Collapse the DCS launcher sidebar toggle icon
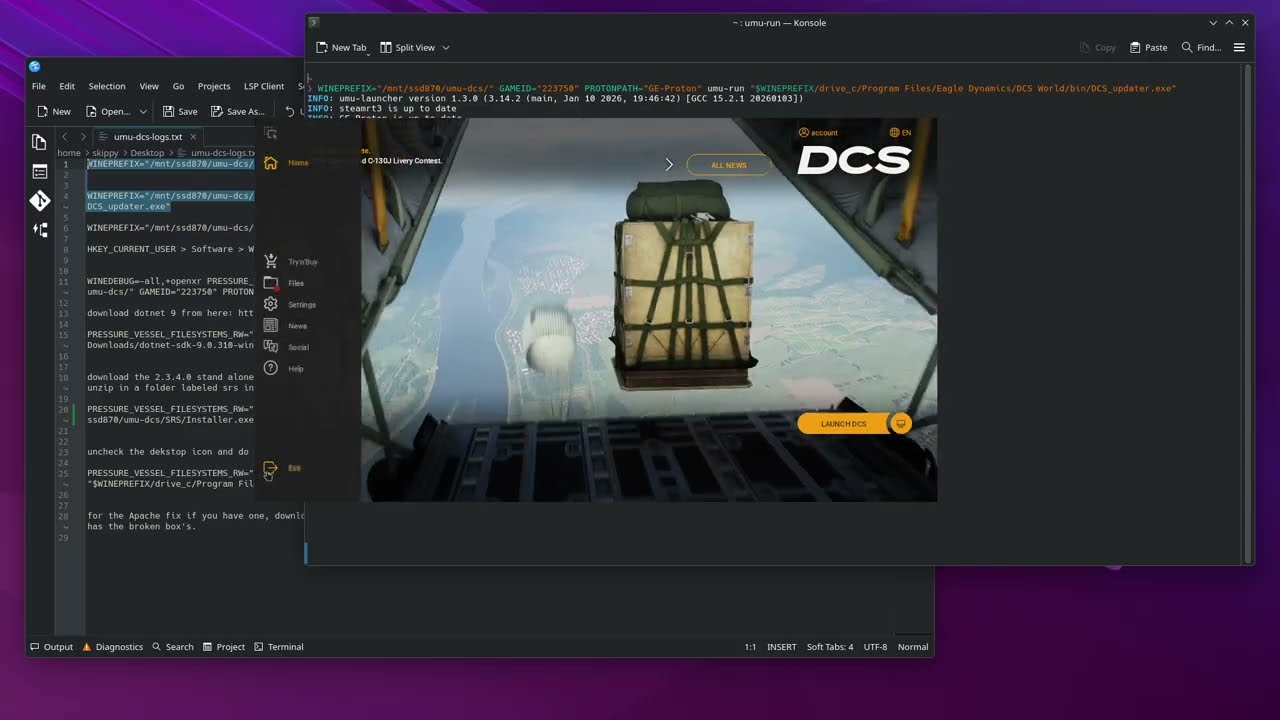This screenshot has width=1280, height=720. (x=270, y=133)
